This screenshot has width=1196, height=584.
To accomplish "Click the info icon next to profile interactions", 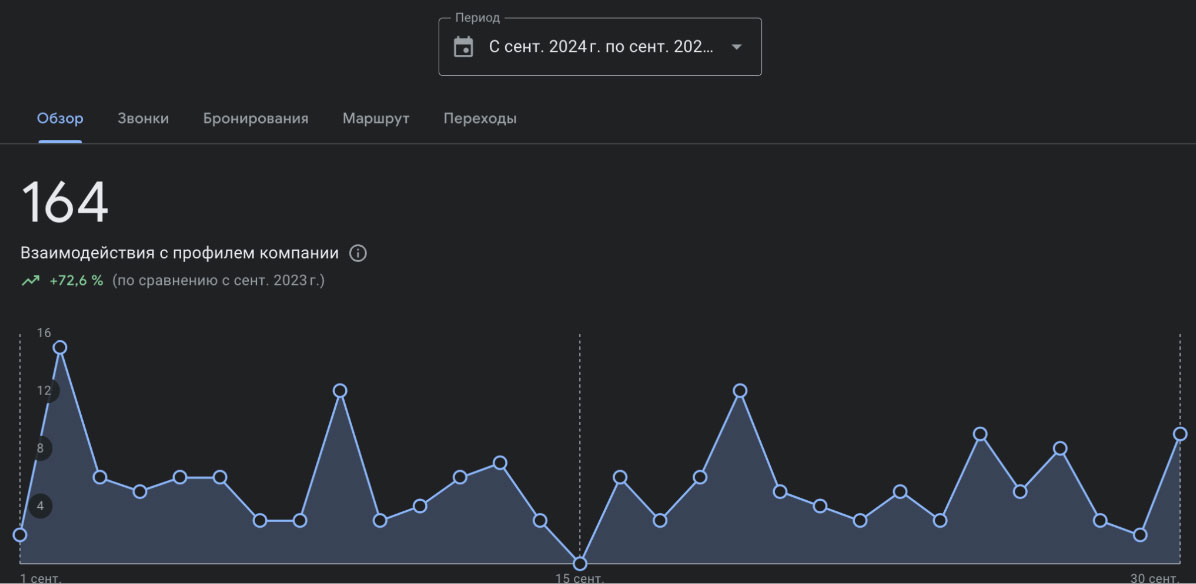I will click(358, 253).
